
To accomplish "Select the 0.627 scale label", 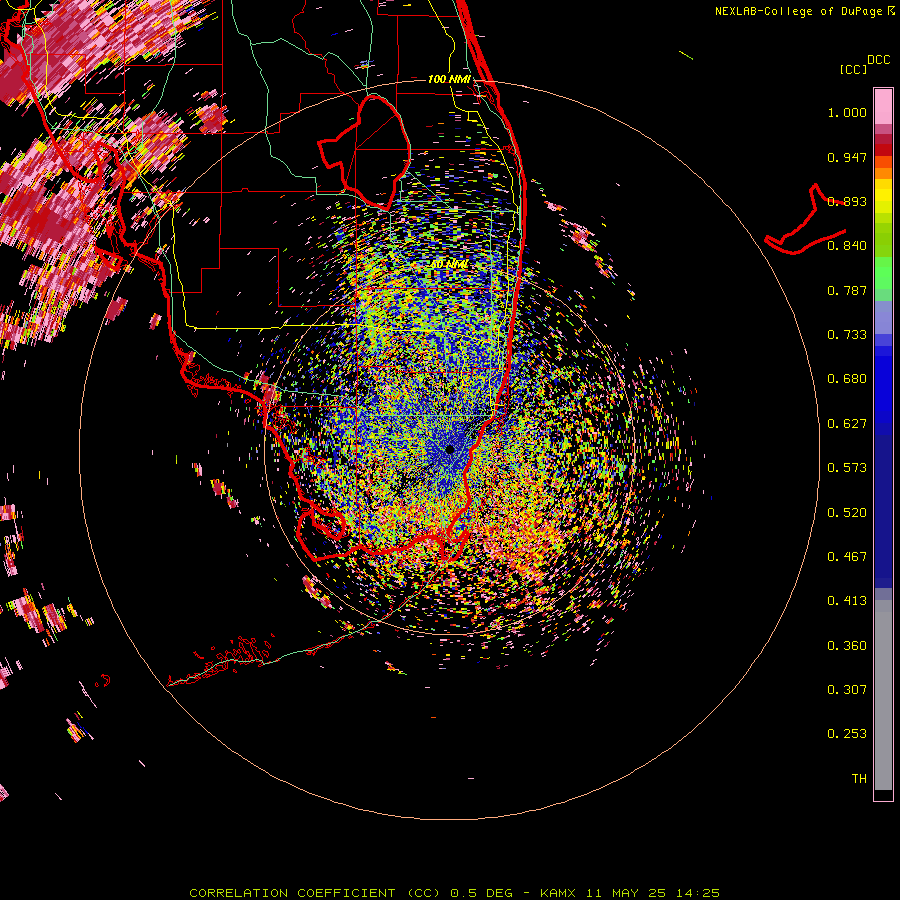I will point(847,424).
